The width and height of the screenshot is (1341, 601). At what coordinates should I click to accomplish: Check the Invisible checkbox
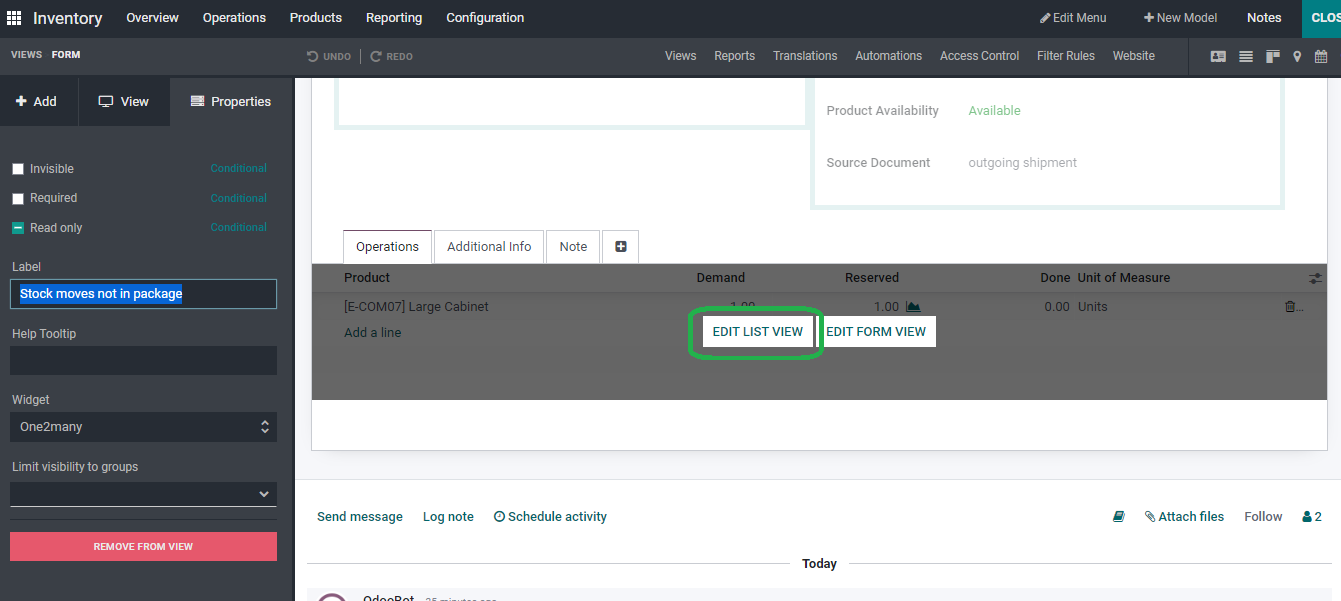tap(18, 169)
